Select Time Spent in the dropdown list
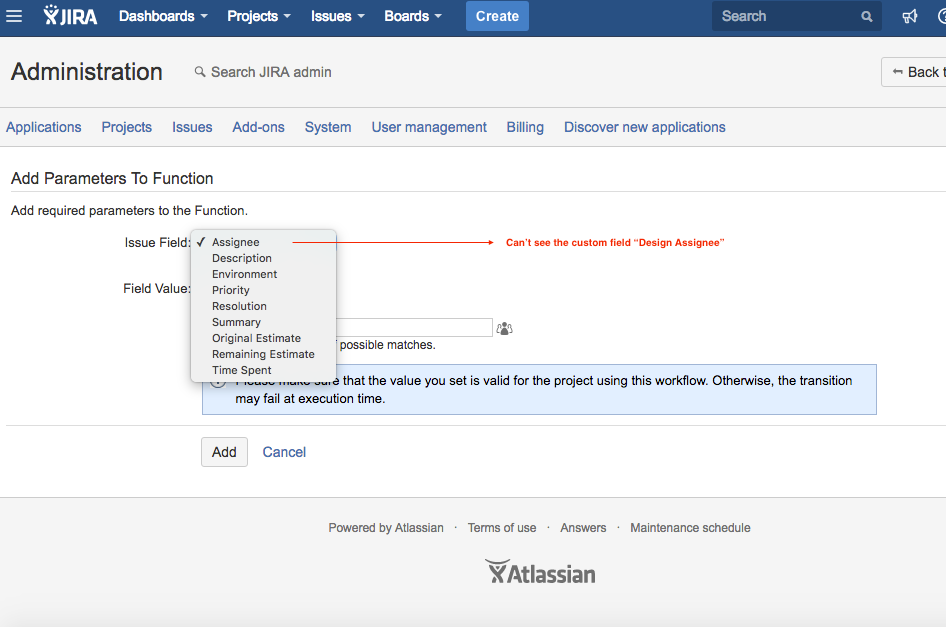This screenshot has height=627, width=946. coord(263,370)
